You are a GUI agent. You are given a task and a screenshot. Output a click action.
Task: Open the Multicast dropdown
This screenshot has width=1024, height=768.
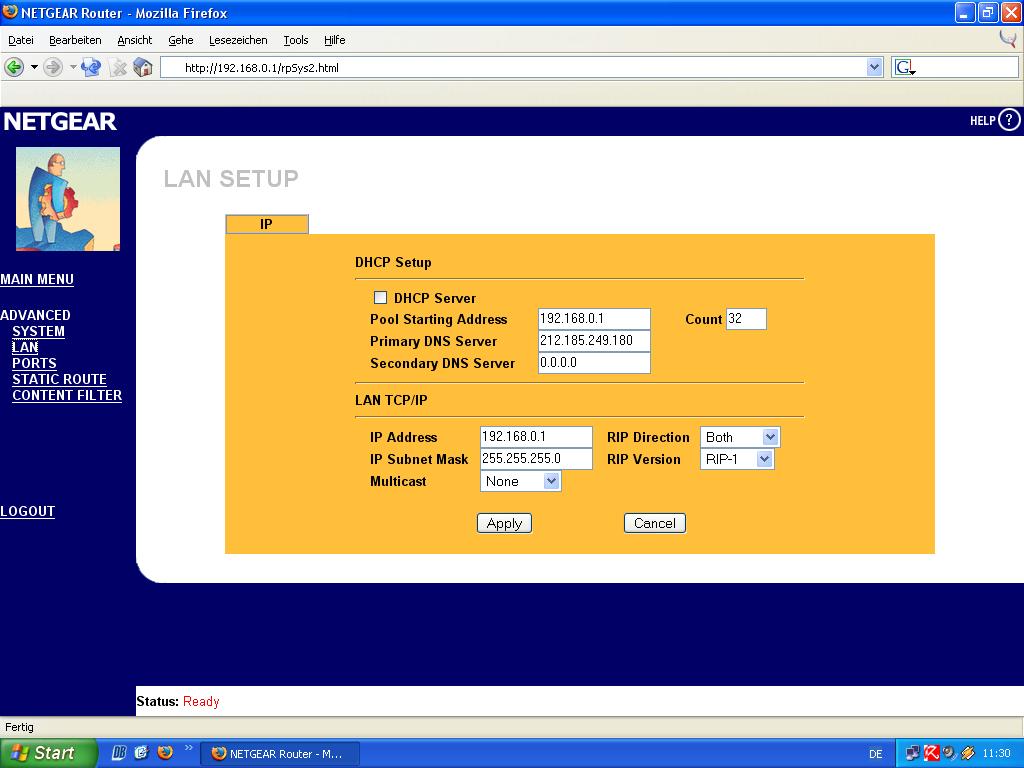tap(520, 481)
